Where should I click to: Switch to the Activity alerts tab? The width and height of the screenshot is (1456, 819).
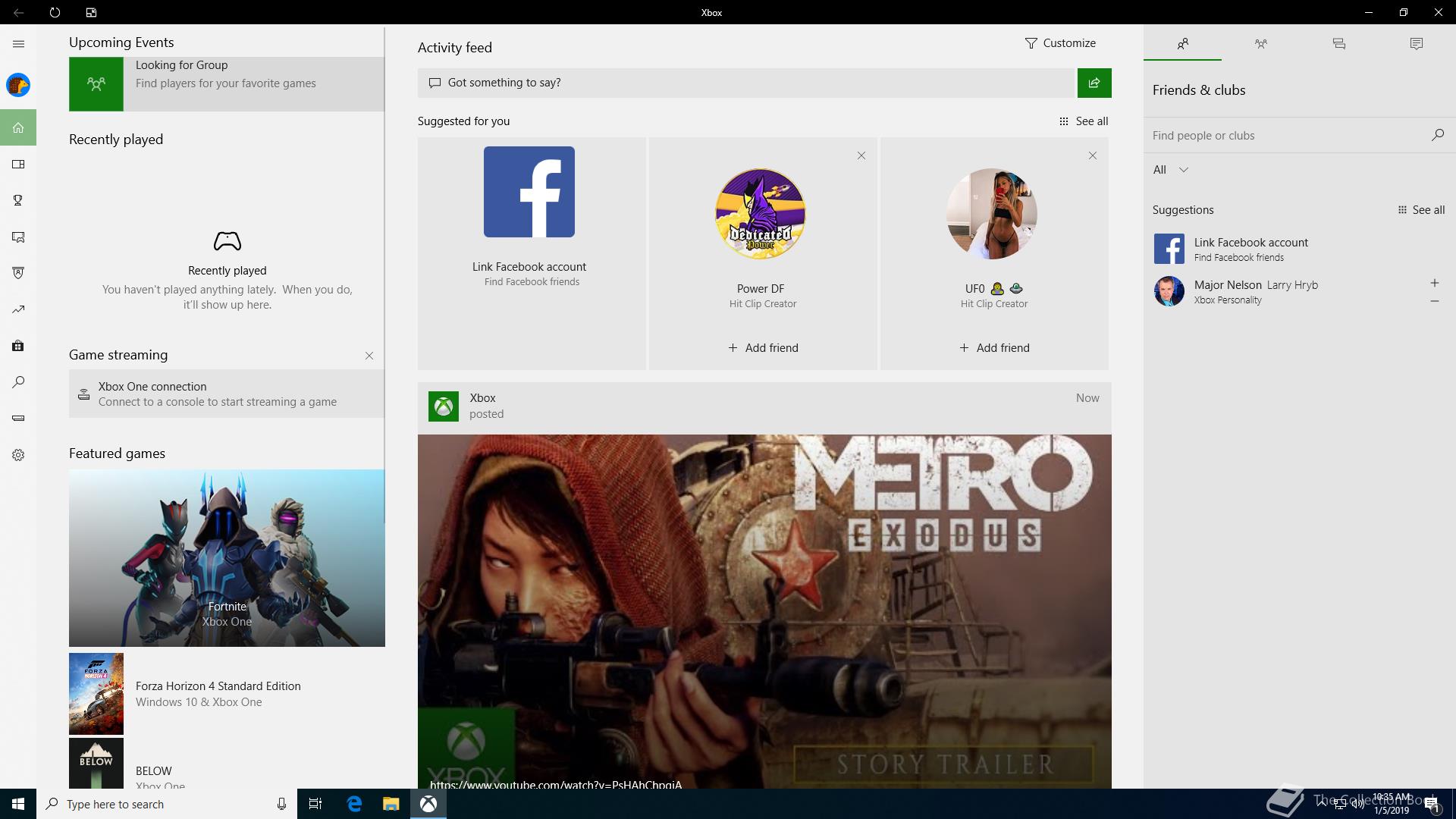1416,43
